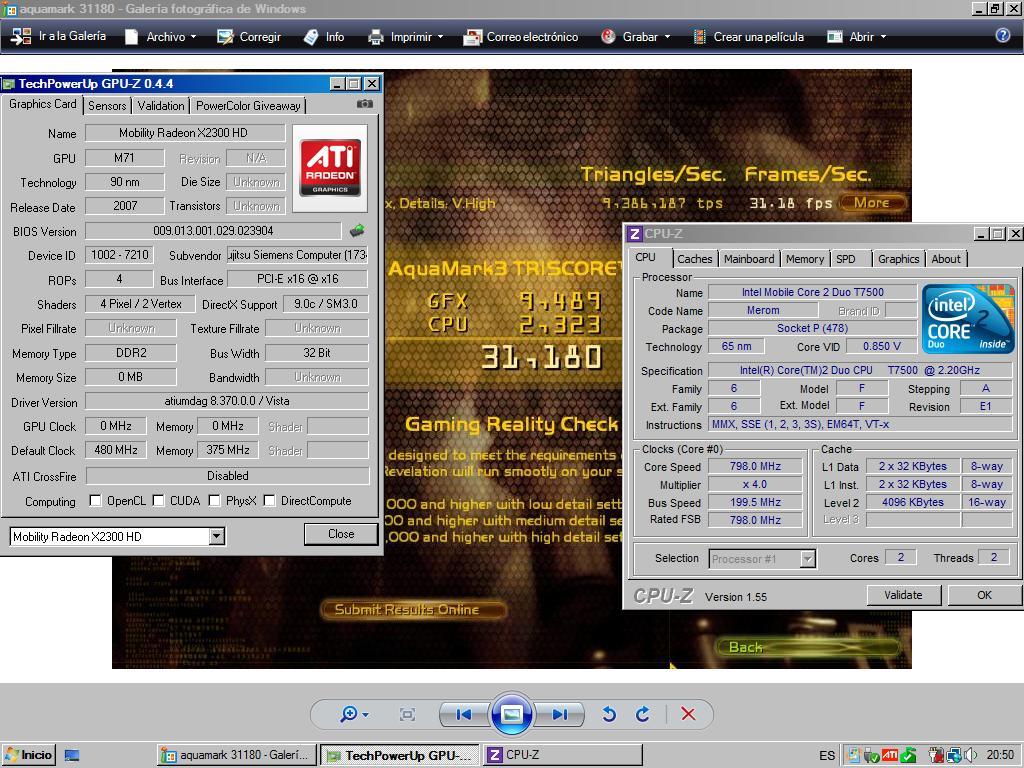Rotate photo clockwise

tap(643, 714)
